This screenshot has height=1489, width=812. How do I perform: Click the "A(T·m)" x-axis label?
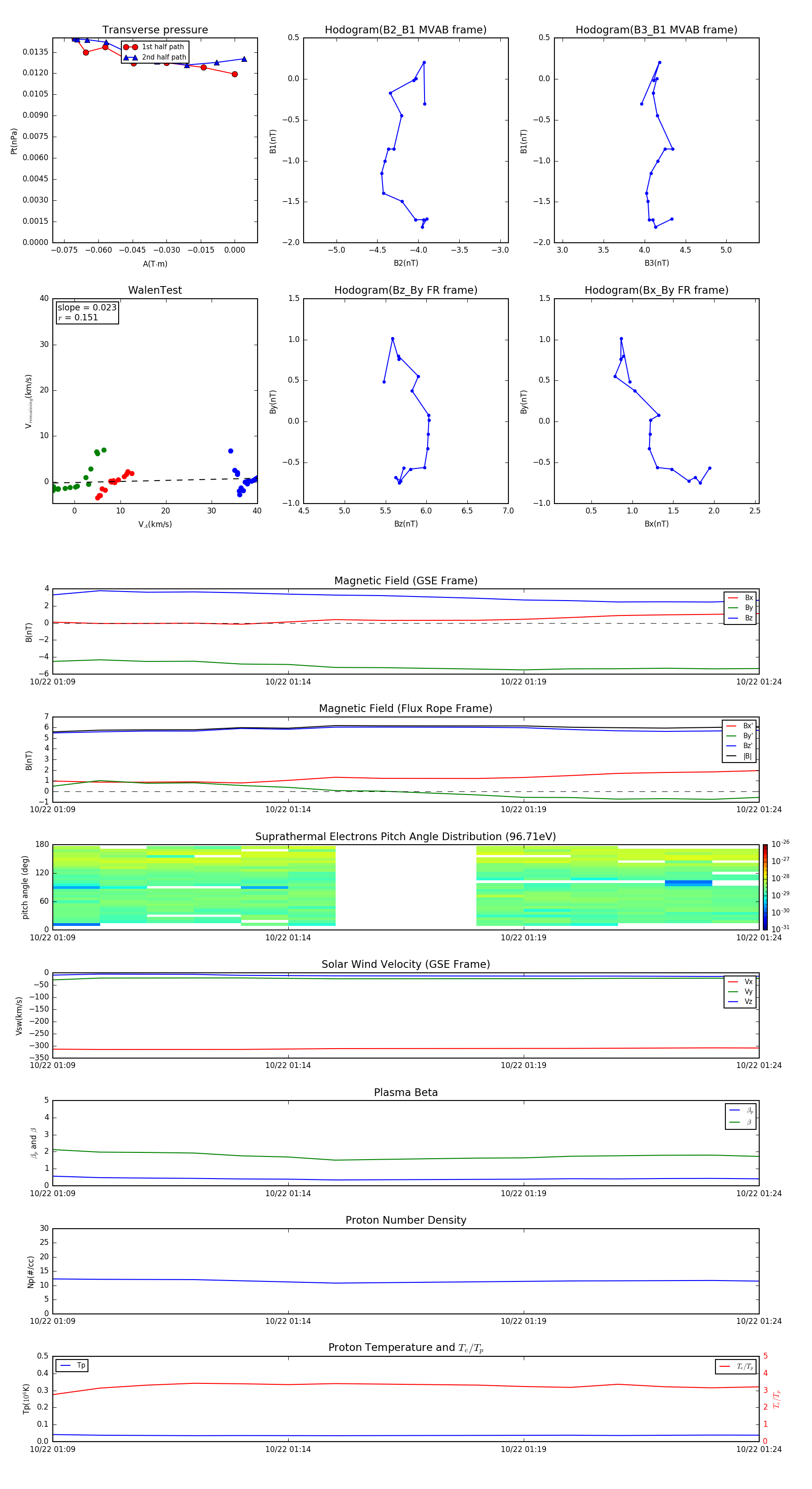[155, 264]
